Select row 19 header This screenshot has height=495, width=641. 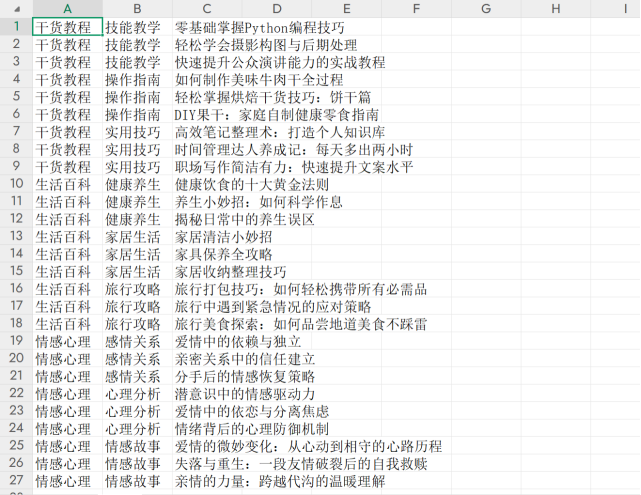16,340
